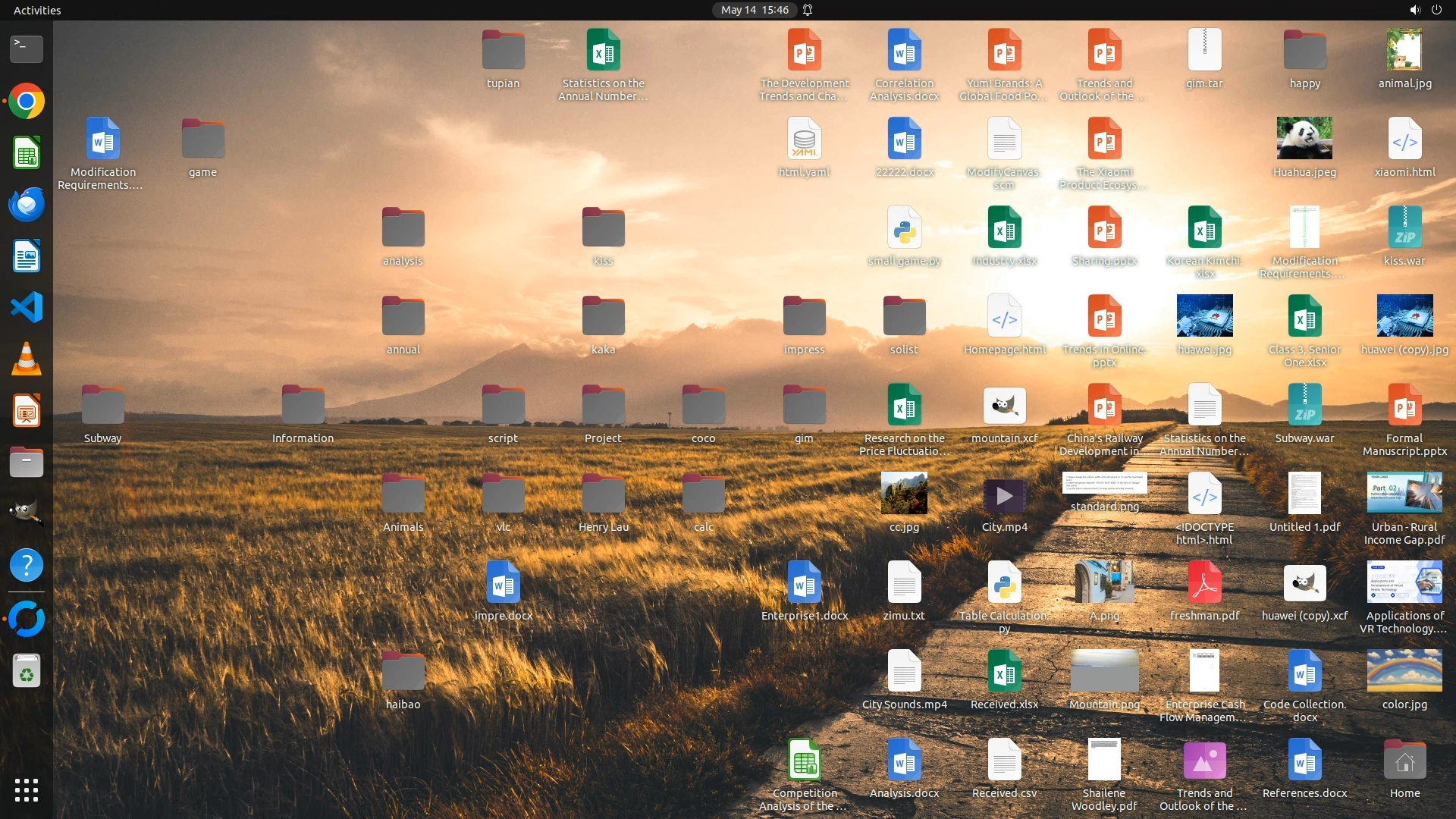Open the sound and power system menu

coord(1425,10)
